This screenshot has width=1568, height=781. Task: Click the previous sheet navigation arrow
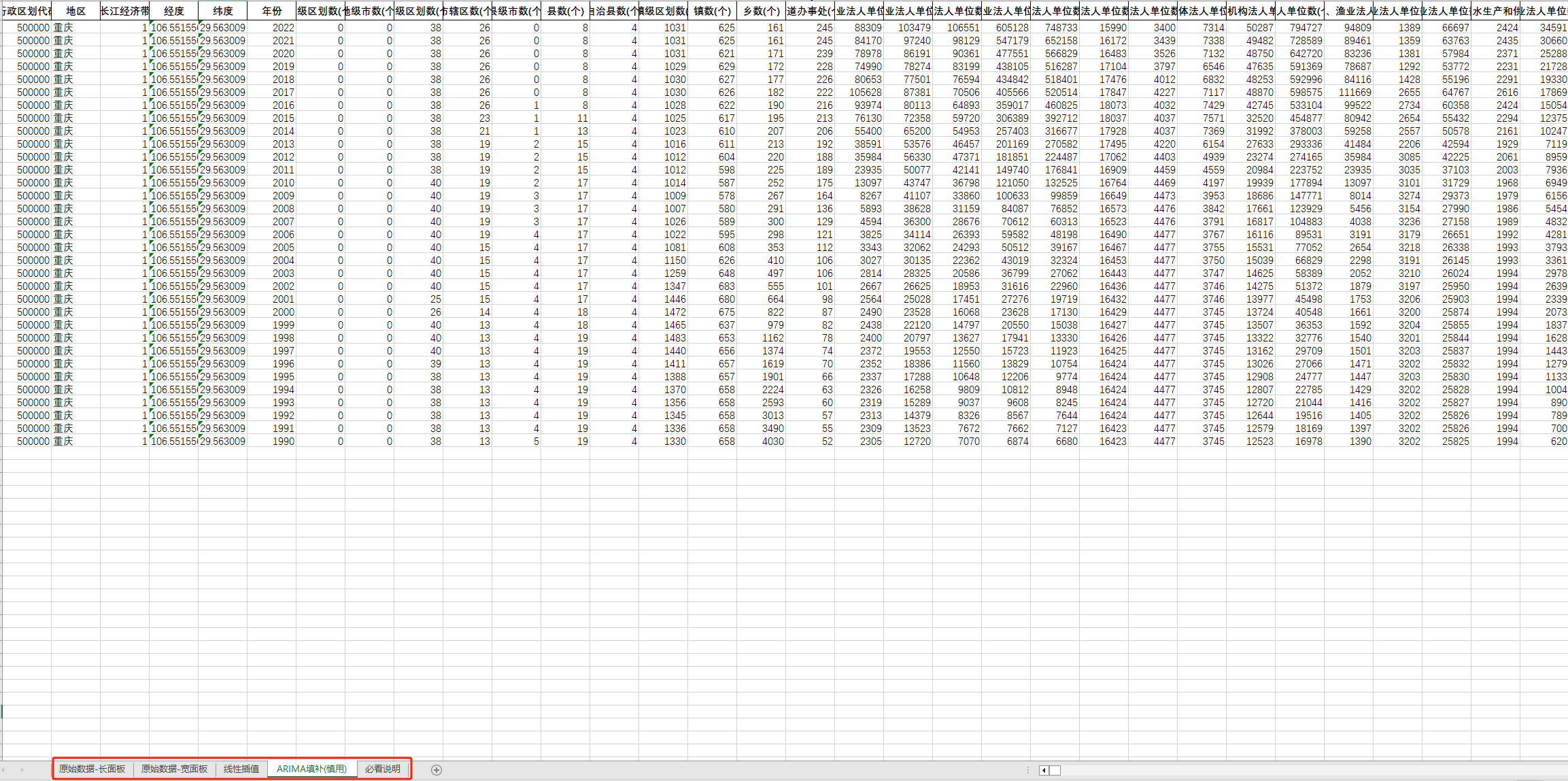coord(4,769)
